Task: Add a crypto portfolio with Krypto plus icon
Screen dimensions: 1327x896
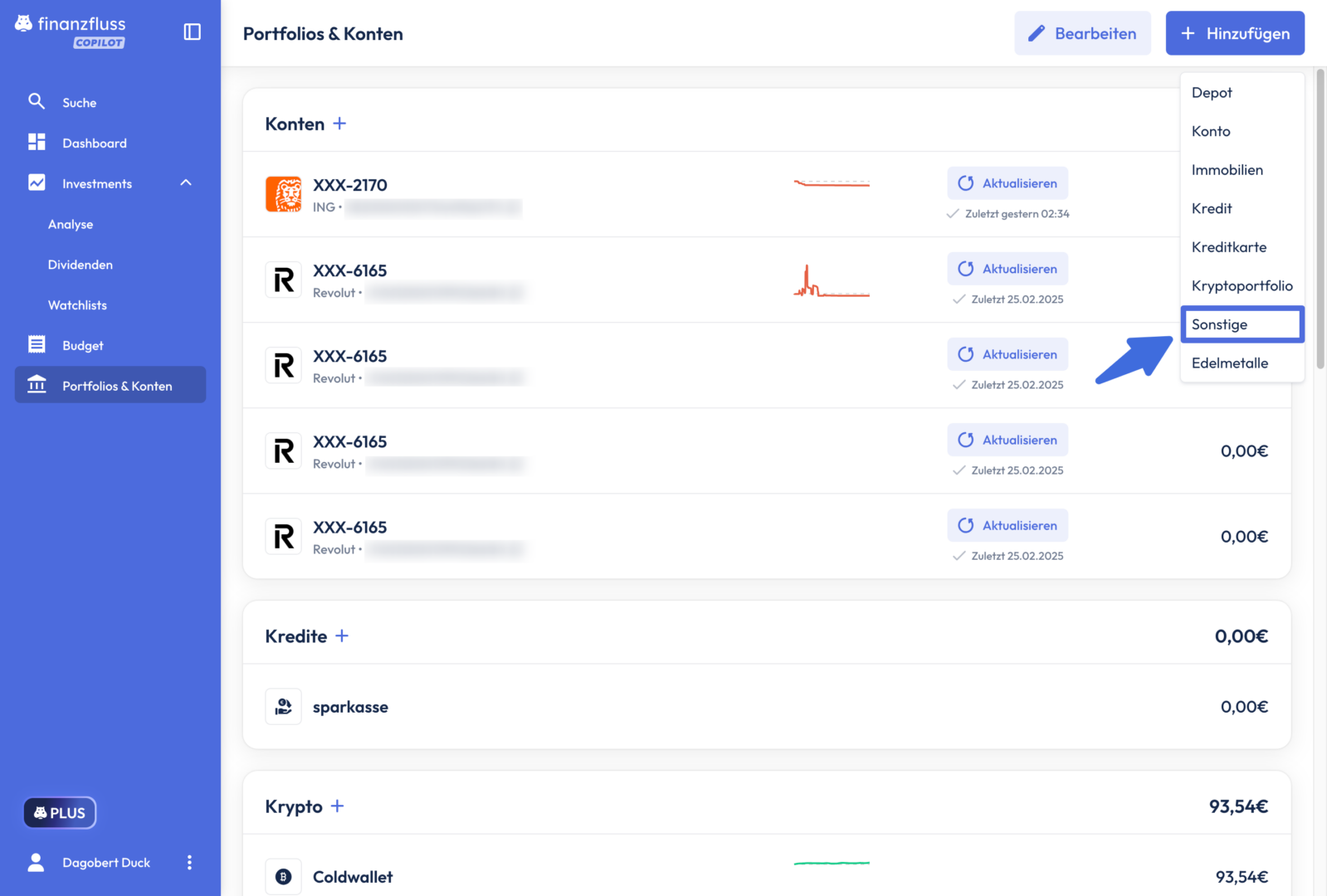Action: tap(337, 806)
